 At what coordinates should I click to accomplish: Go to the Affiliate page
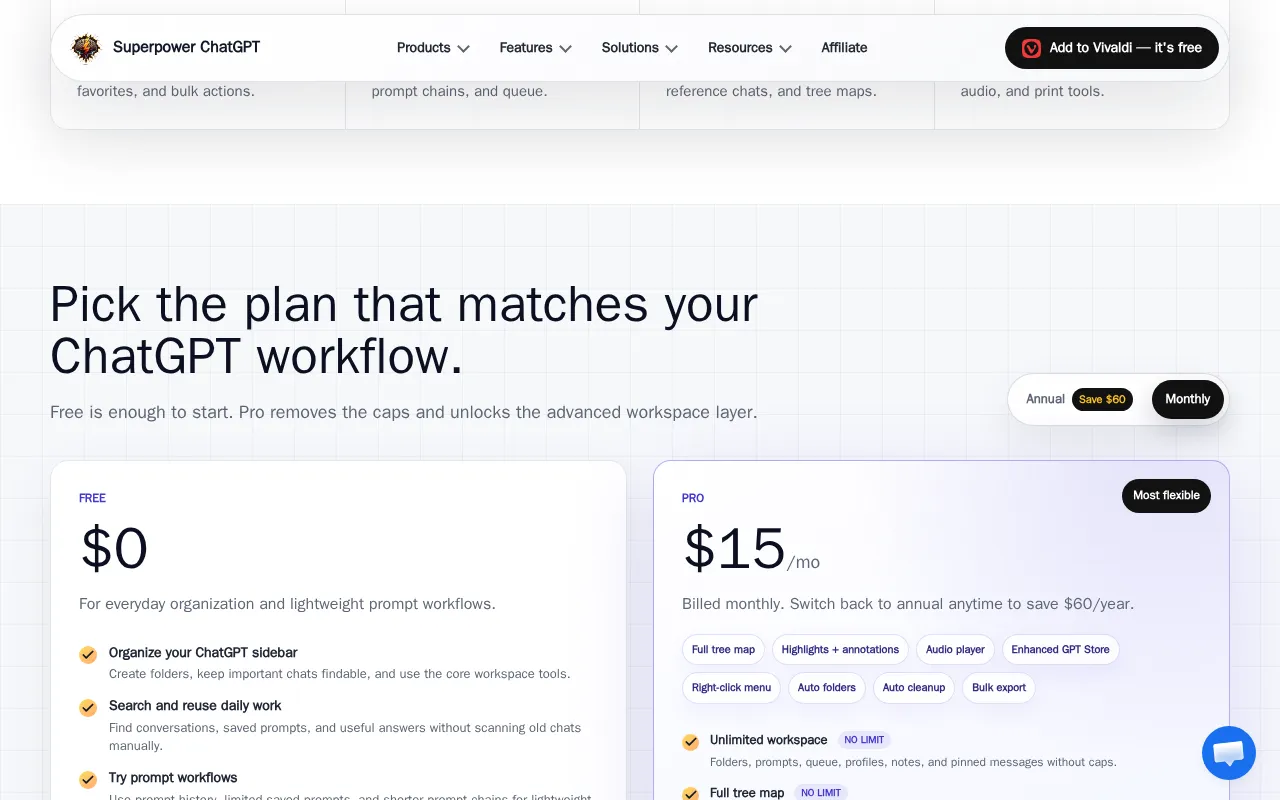pos(844,48)
